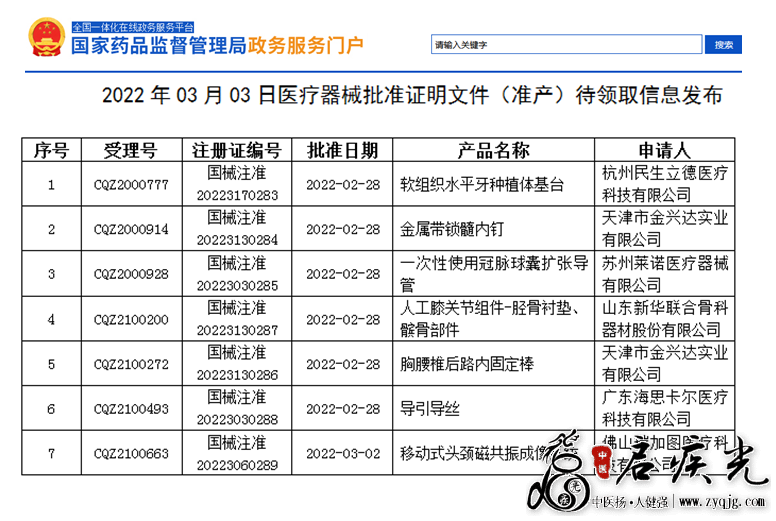Select acceptance number CQZ2000777
This screenshot has height=521, width=776.
tap(131, 185)
